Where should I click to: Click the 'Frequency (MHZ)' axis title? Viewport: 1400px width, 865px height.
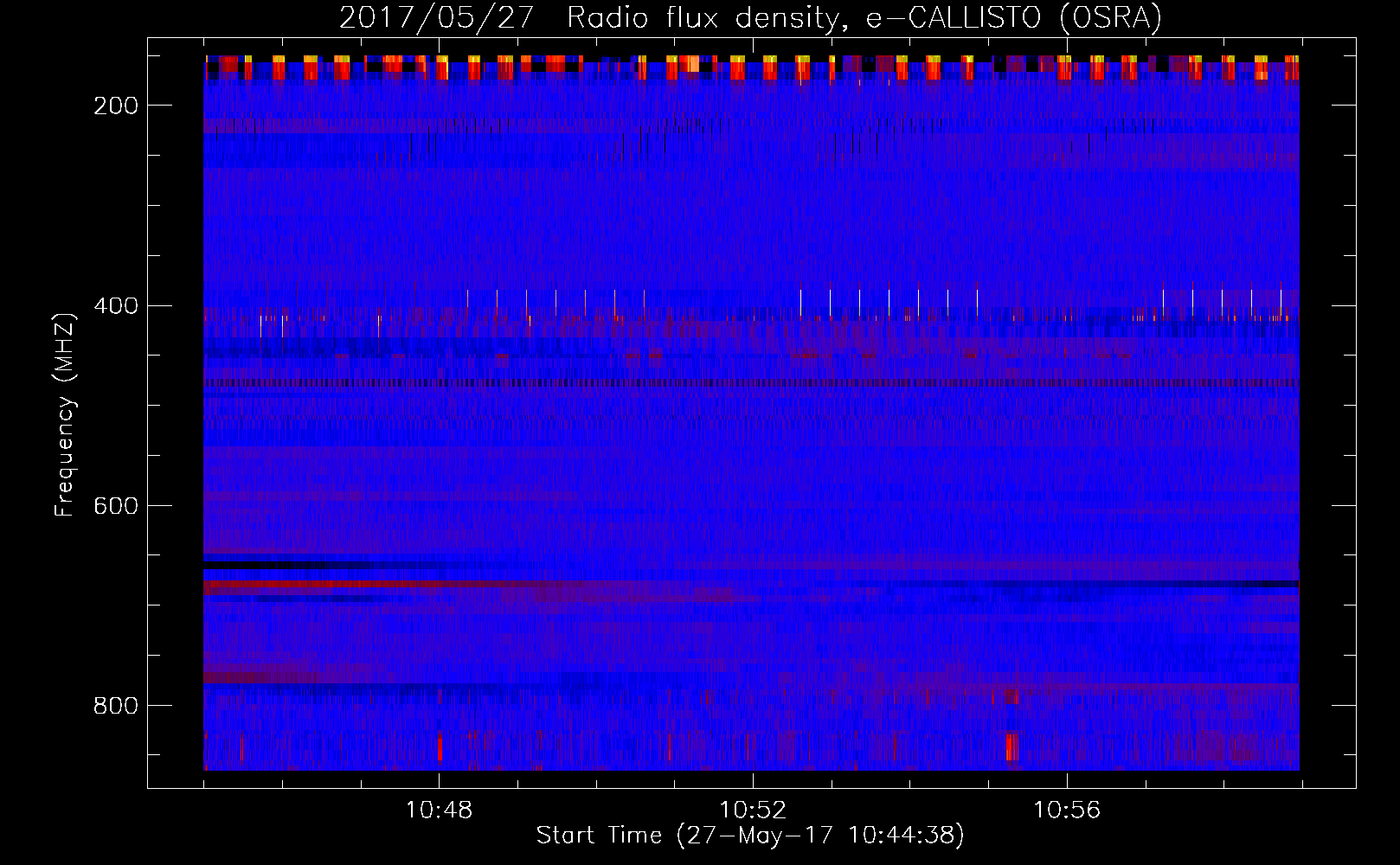66,414
